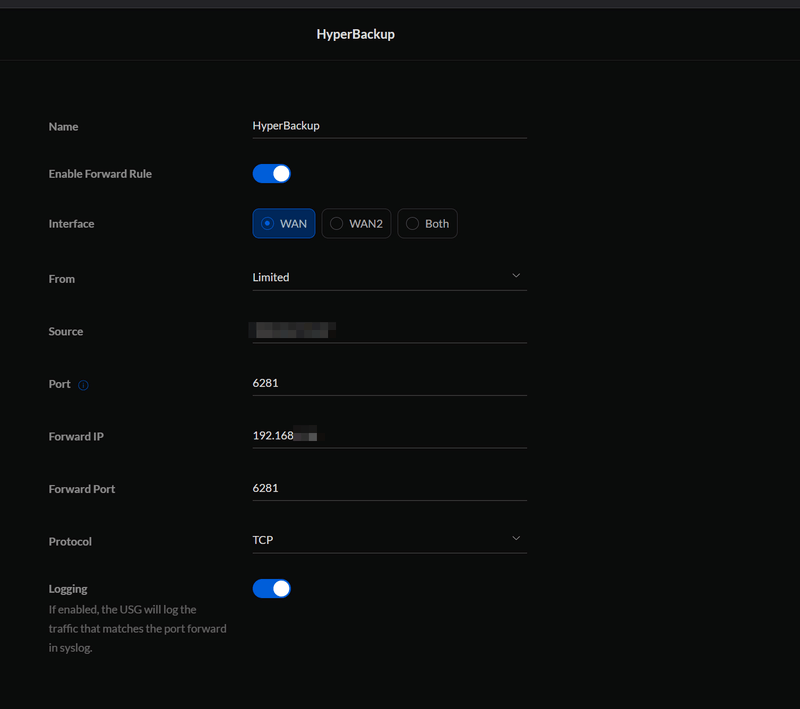
Task: Select the Both interface option
Action: pyautogui.click(x=427, y=223)
